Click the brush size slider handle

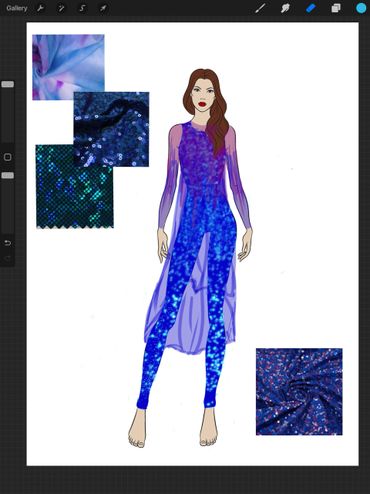(x=8, y=84)
